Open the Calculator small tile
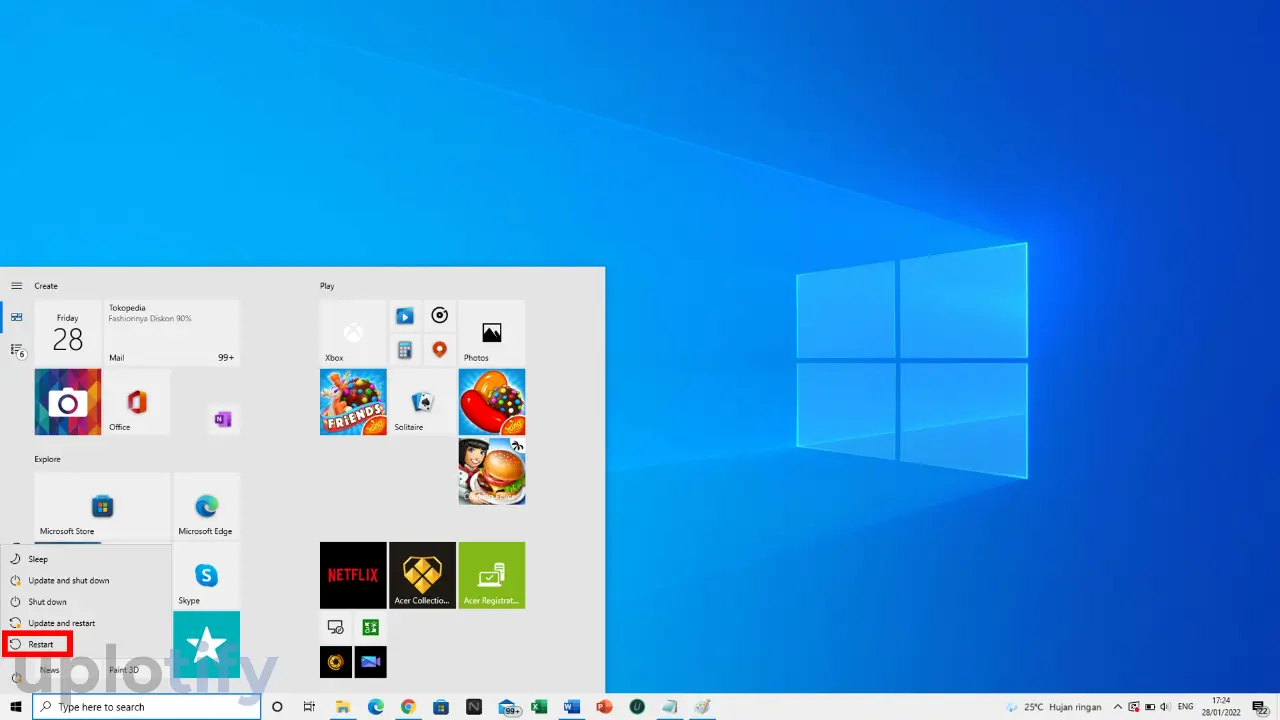1280x720 pixels. point(404,350)
